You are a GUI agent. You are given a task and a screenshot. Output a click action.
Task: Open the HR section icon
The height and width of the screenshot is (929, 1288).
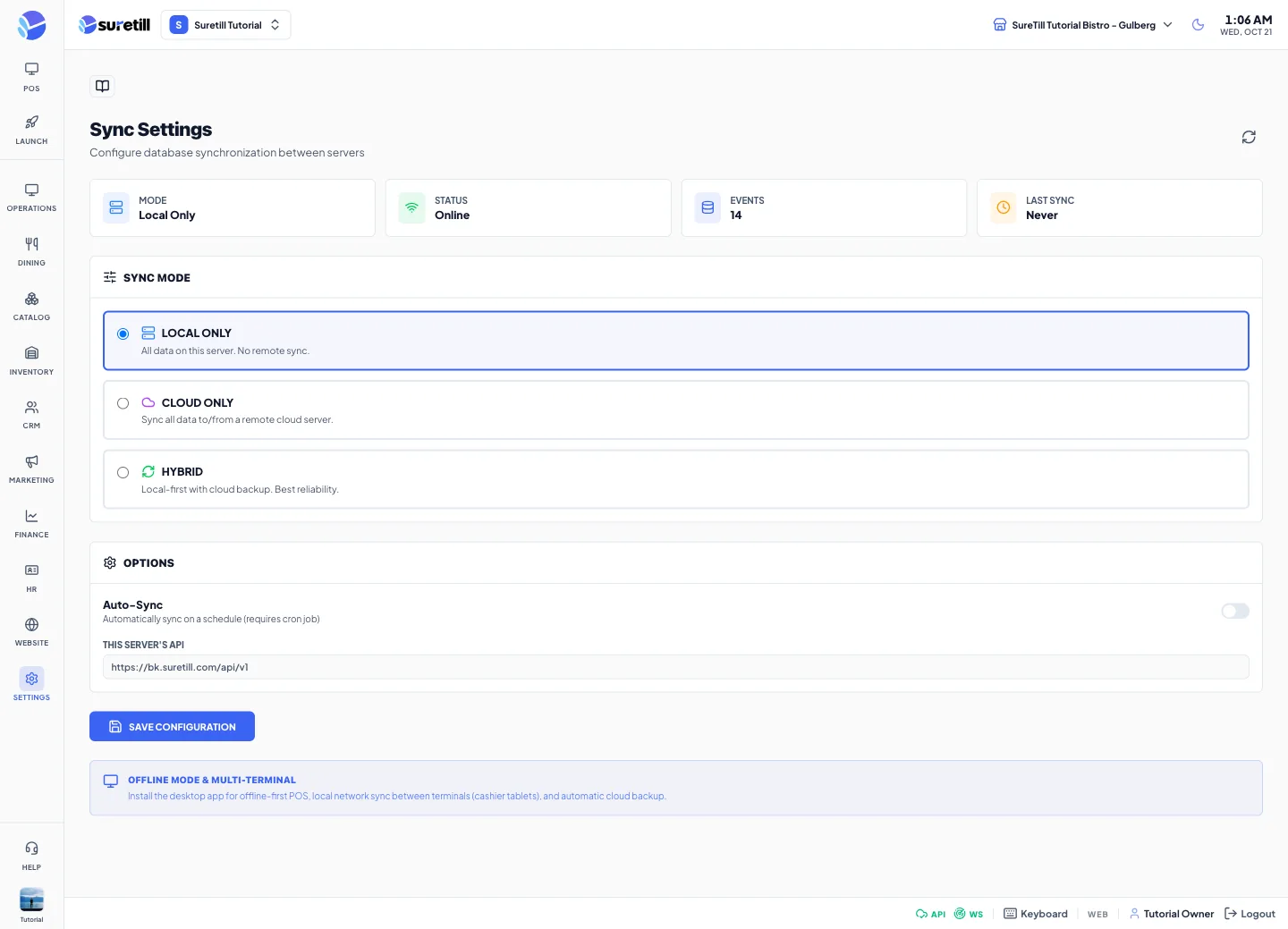pos(31,570)
